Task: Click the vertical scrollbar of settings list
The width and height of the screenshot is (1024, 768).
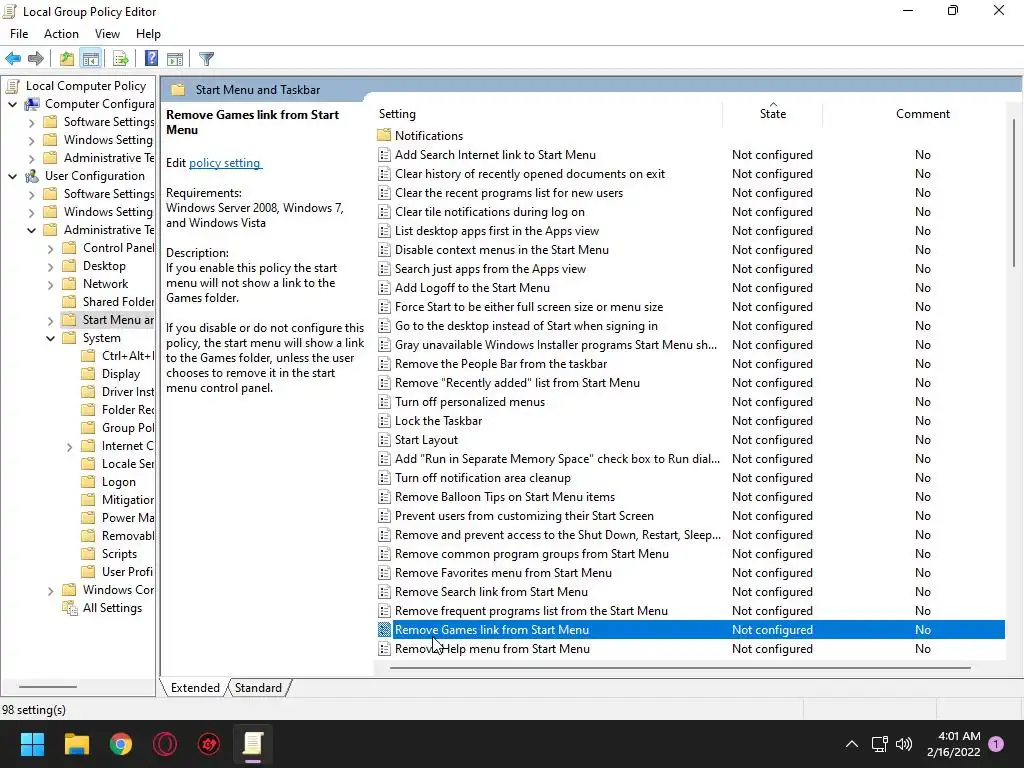Action: point(1014,193)
